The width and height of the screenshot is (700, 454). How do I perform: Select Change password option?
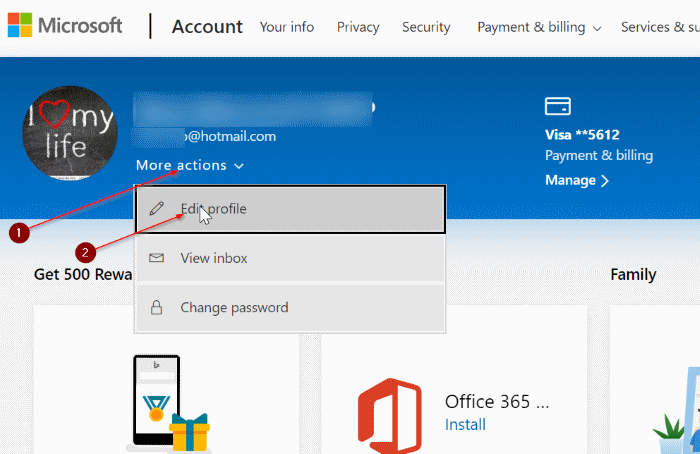click(x=290, y=308)
